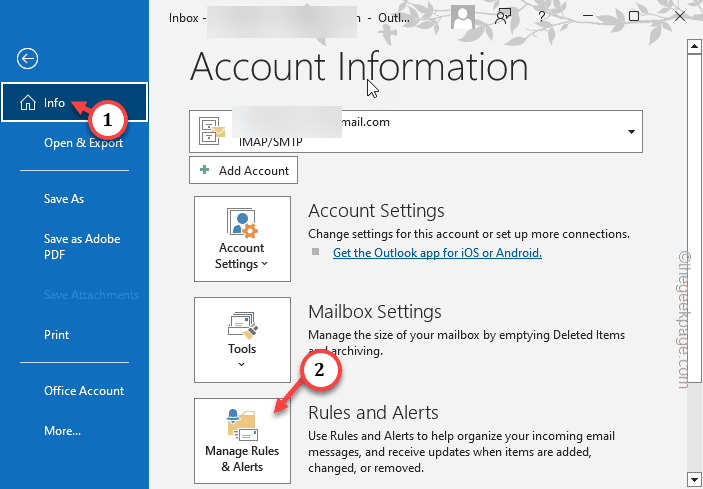Click the Rules and Alerts heading

[373, 413]
